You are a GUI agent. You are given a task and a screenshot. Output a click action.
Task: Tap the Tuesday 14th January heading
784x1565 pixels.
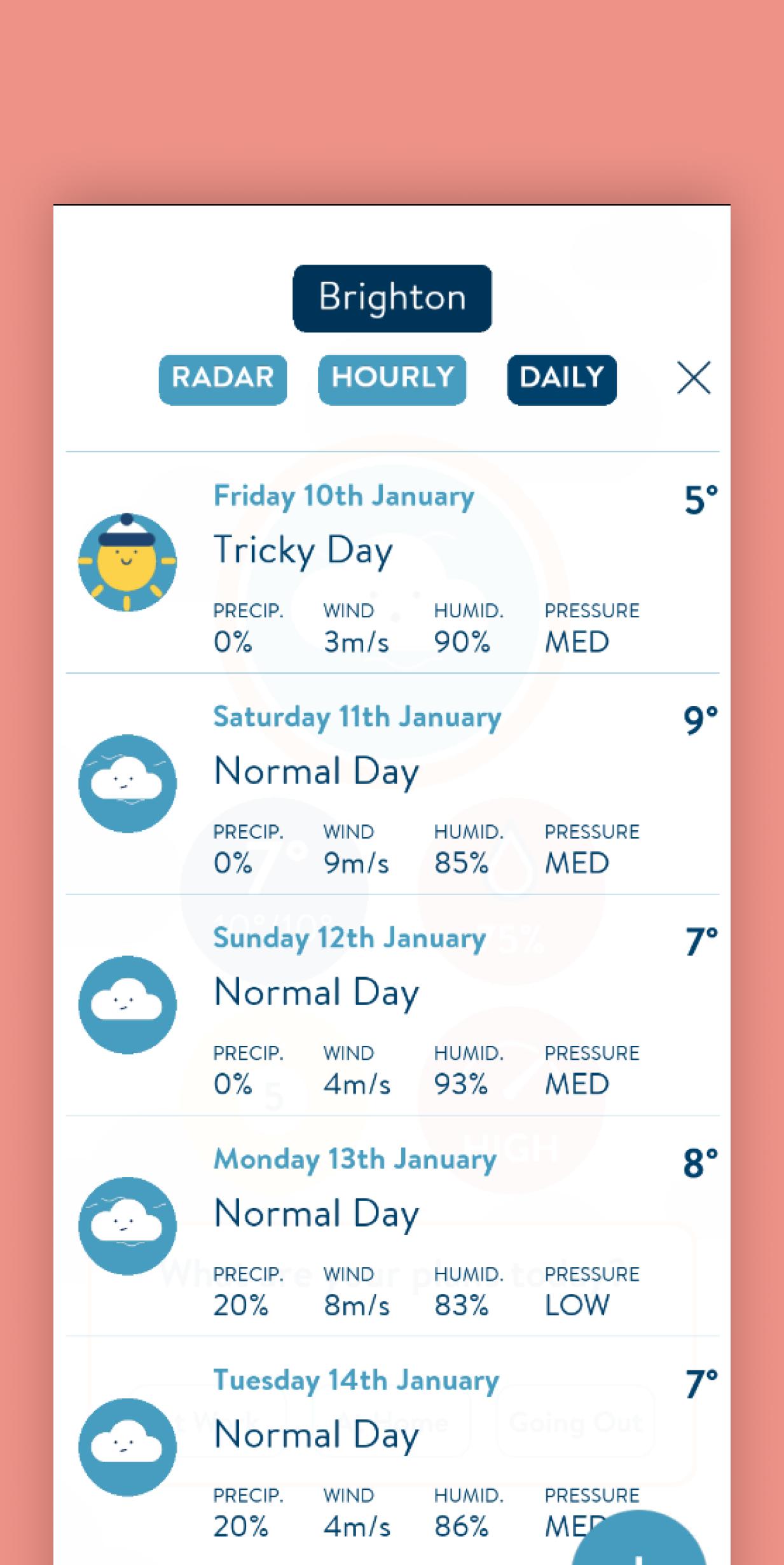pyautogui.click(x=356, y=1381)
